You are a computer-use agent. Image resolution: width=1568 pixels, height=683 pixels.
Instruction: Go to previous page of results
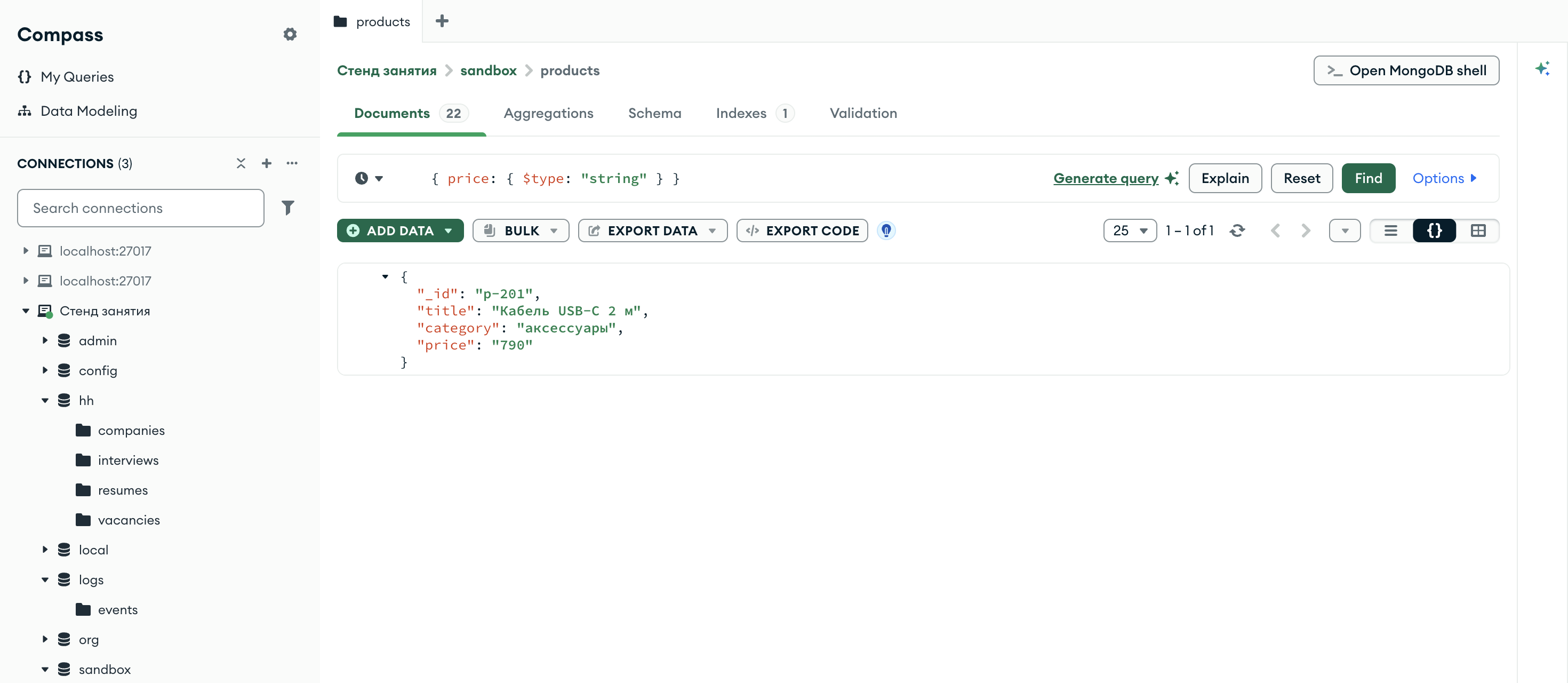(x=1276, y=231)
